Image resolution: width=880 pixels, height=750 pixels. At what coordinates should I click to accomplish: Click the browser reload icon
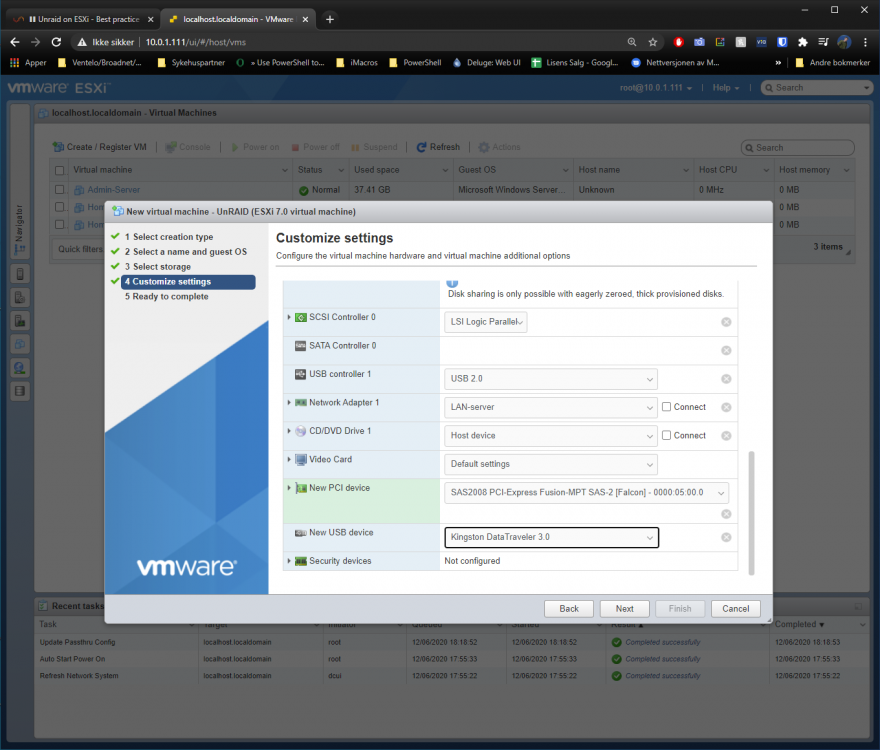(x=56, y=42)
